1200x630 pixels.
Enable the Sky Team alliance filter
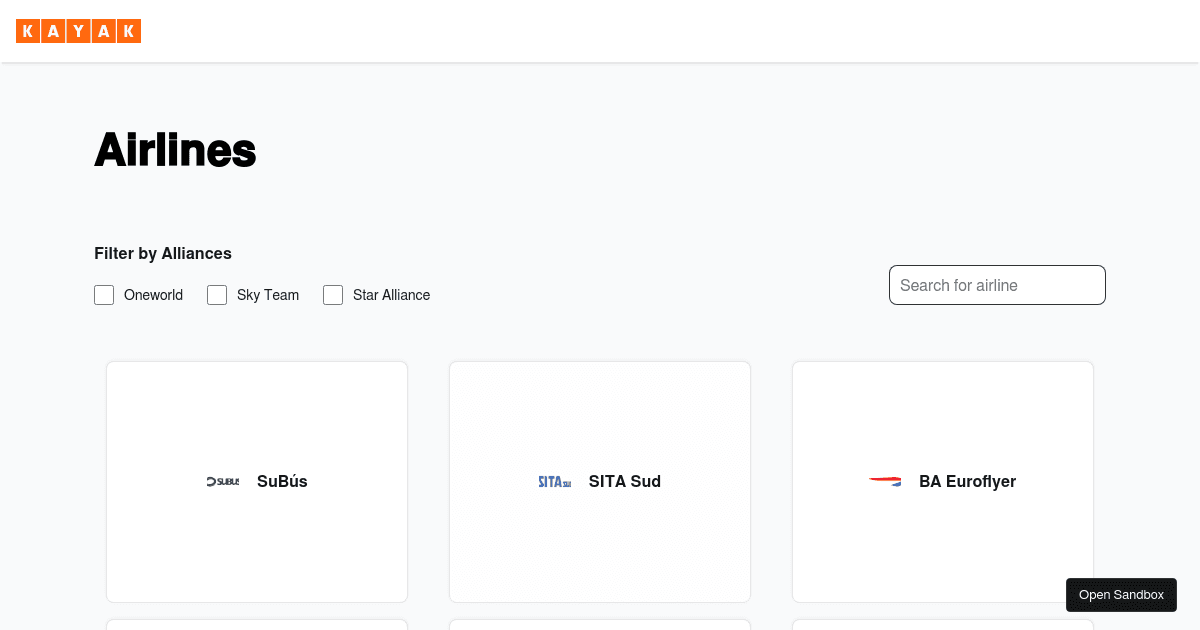[x=217, y=295]
